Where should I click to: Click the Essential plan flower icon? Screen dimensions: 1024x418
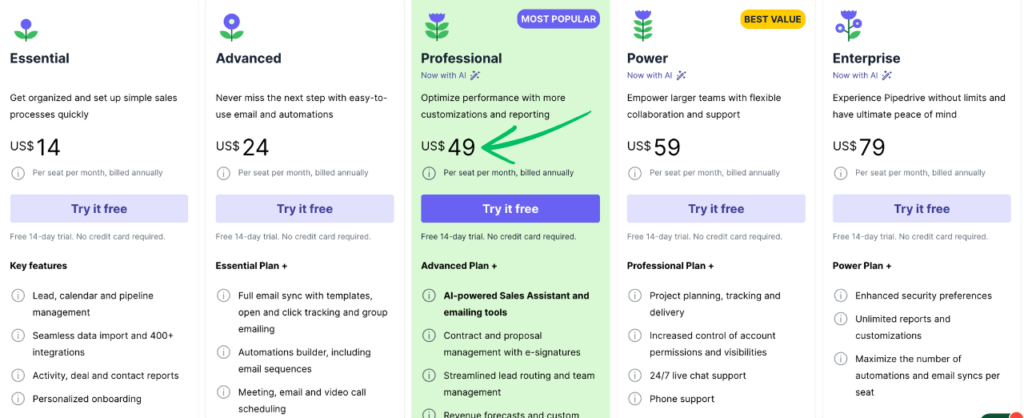coord(26,27)
